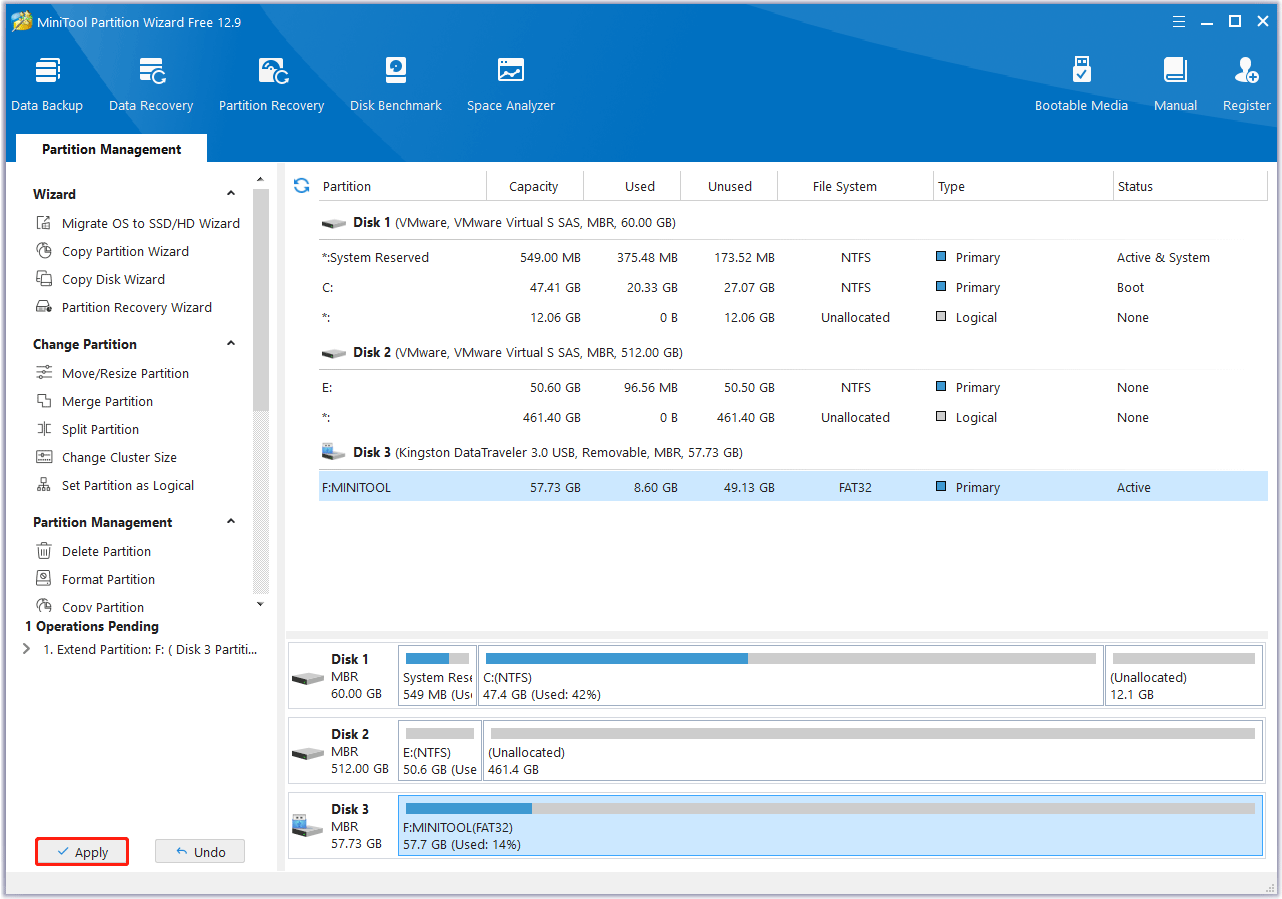This screenshot has width=1282, height=899.
Task: Launch Data Recovery from the toolbar
Action: tap(151, 84)
